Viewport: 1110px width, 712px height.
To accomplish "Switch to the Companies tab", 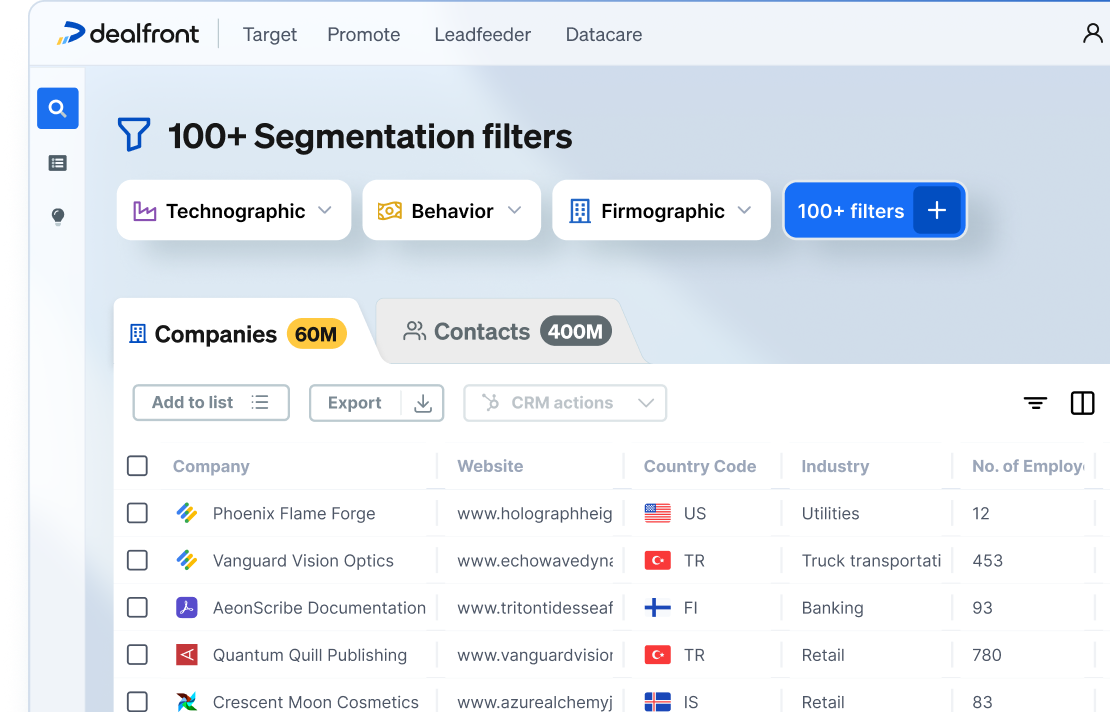I will [x=238, y=333].
